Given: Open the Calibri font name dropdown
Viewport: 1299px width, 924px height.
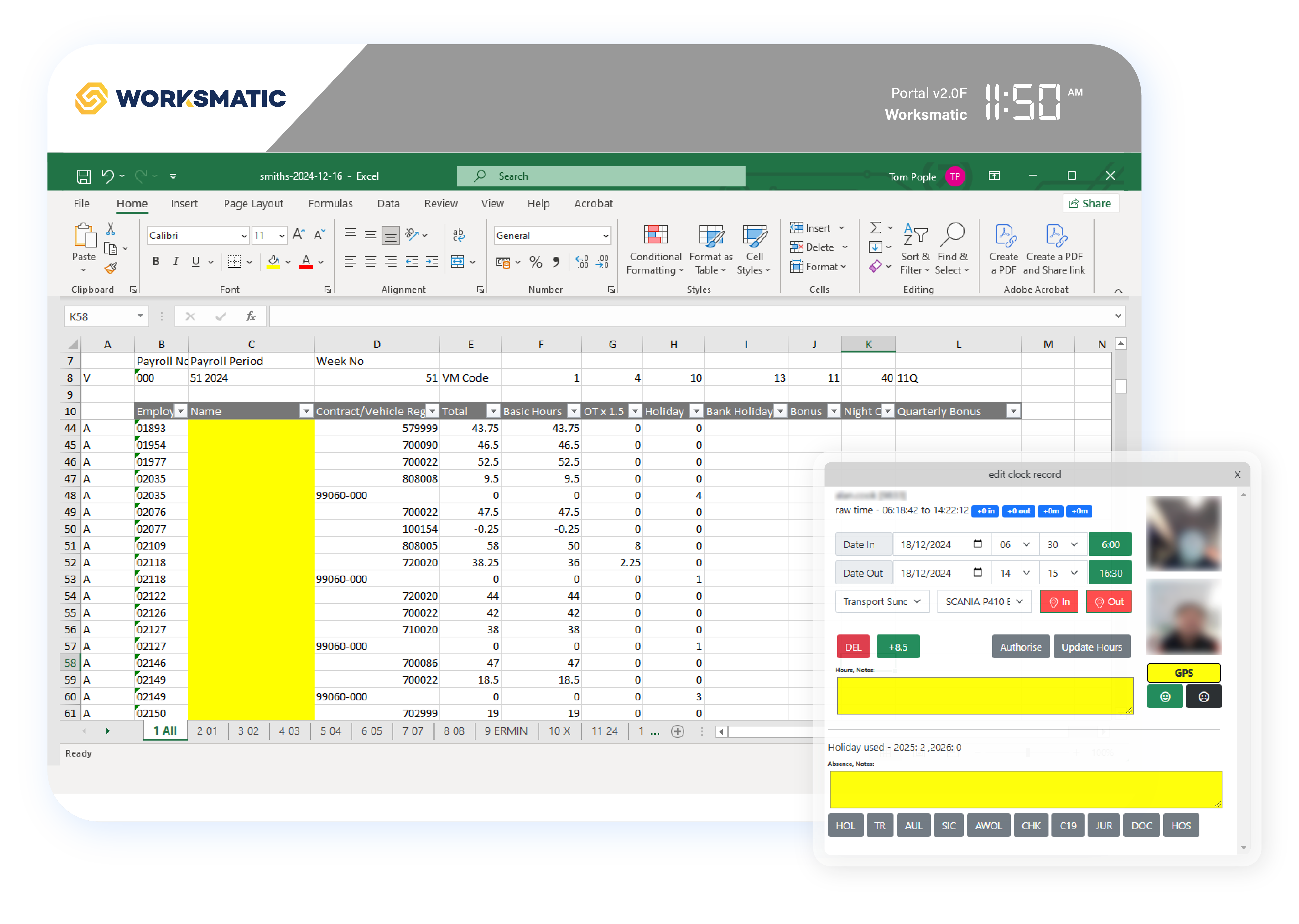Looking at the screenshot, I should click(x=244, y=236).
